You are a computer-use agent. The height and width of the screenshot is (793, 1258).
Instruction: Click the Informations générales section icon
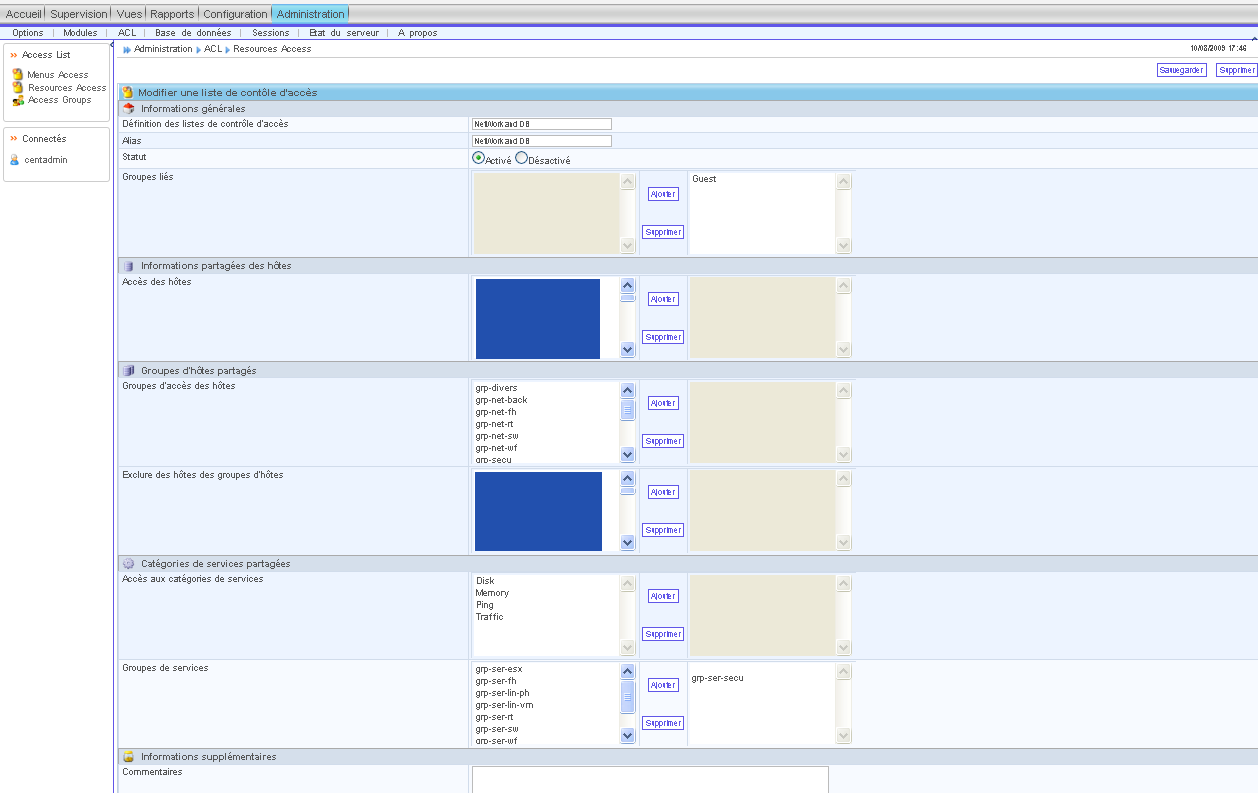coord(128,108)
